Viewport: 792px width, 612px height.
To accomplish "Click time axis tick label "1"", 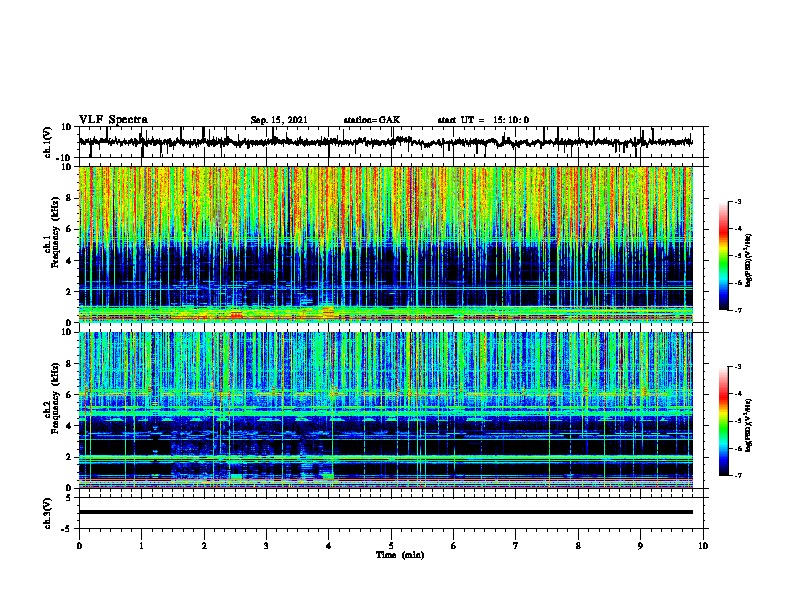I will click(141, 545).
